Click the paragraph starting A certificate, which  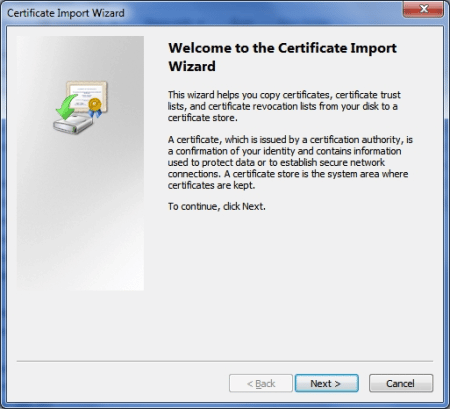pyautogui.click(x=290, y=162)
